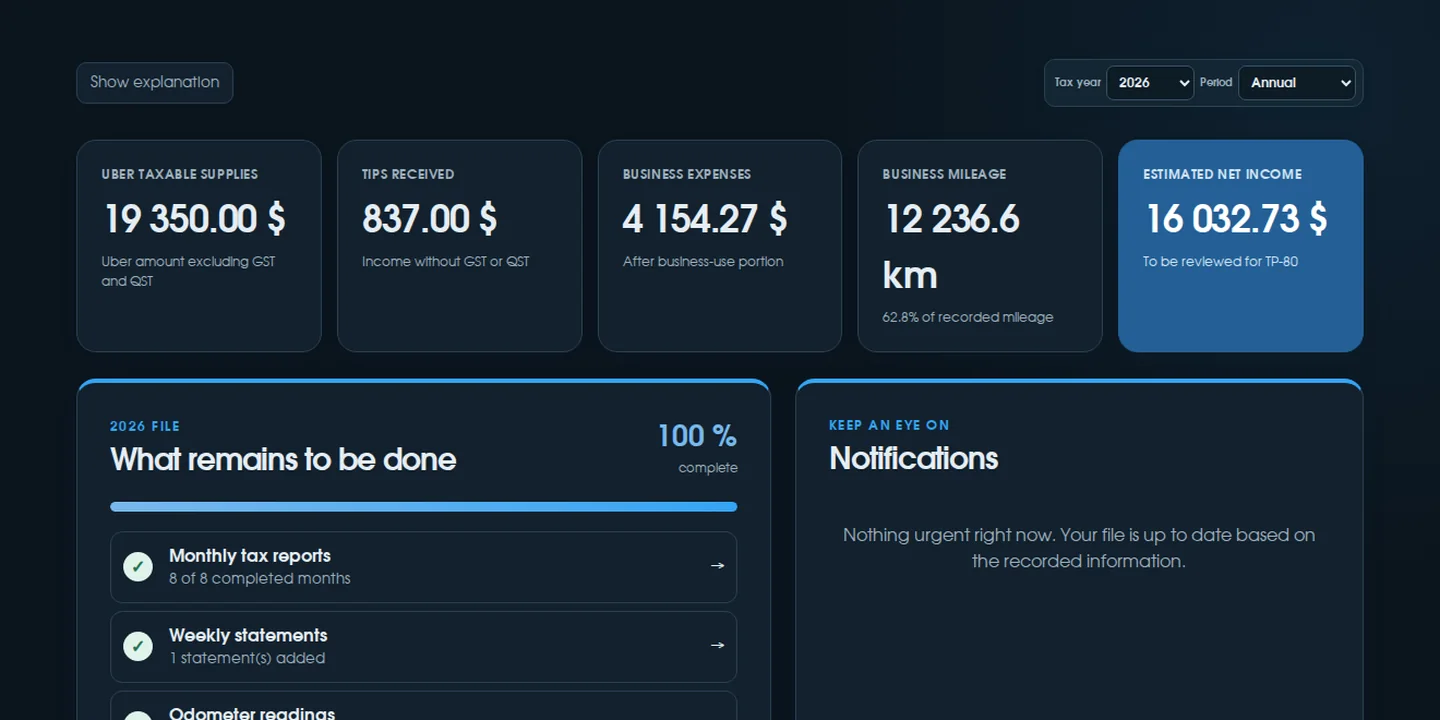Click the 16 032.73 $ net income
Viewport: 1440px width, 720px height.
pyautogui.click(x=1236, y=219)
